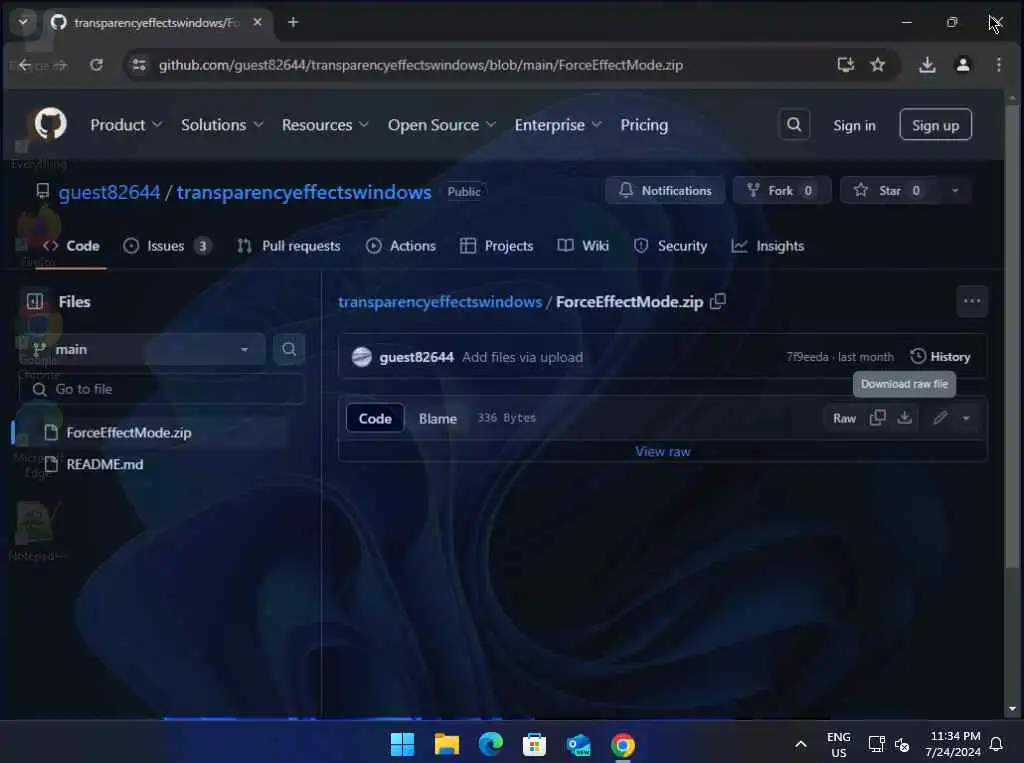Switch to the Code repository tab

(x=71, y=246)
